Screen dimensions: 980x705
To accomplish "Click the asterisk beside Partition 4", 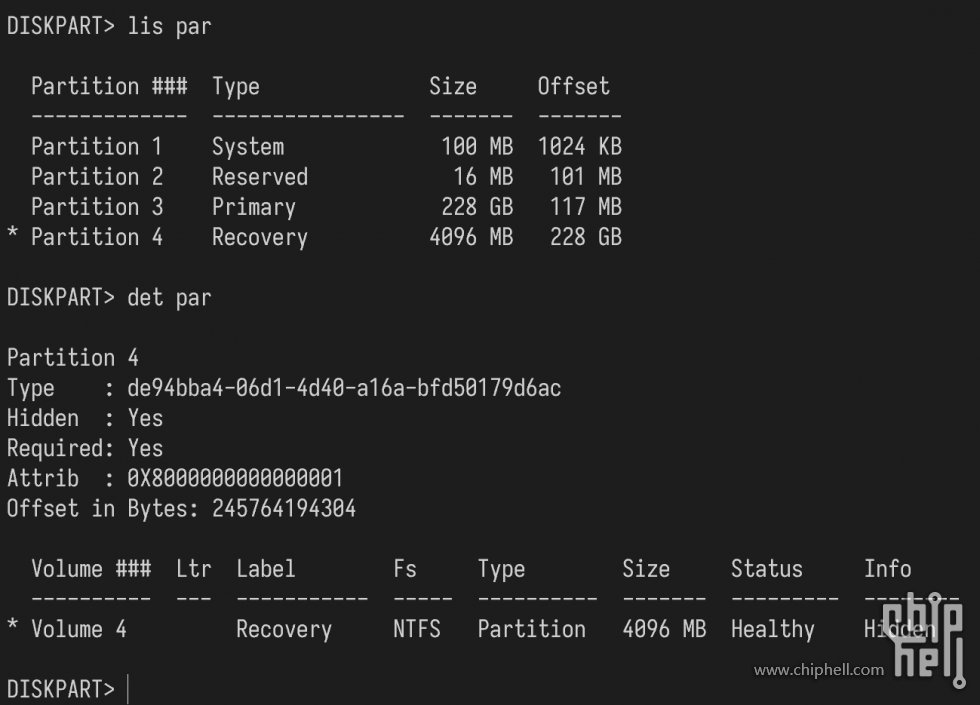I will [12, 235].
